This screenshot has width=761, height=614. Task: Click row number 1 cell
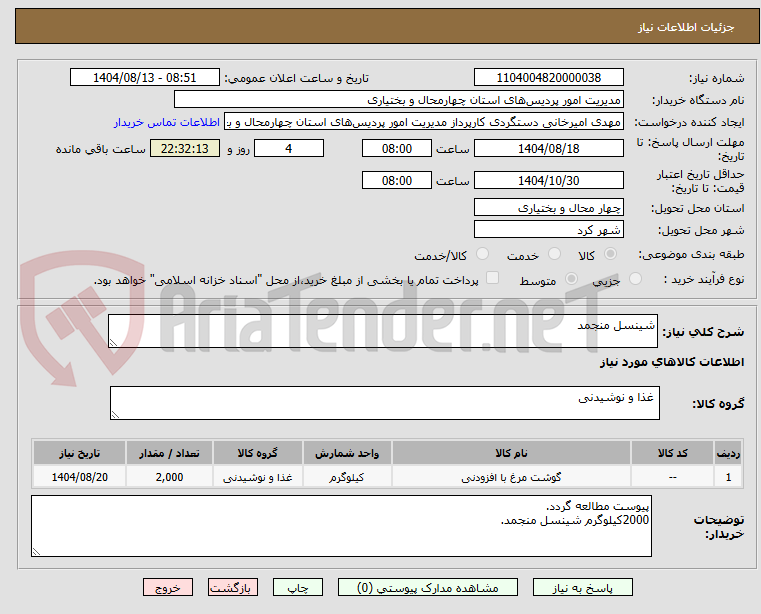point(728,477)
